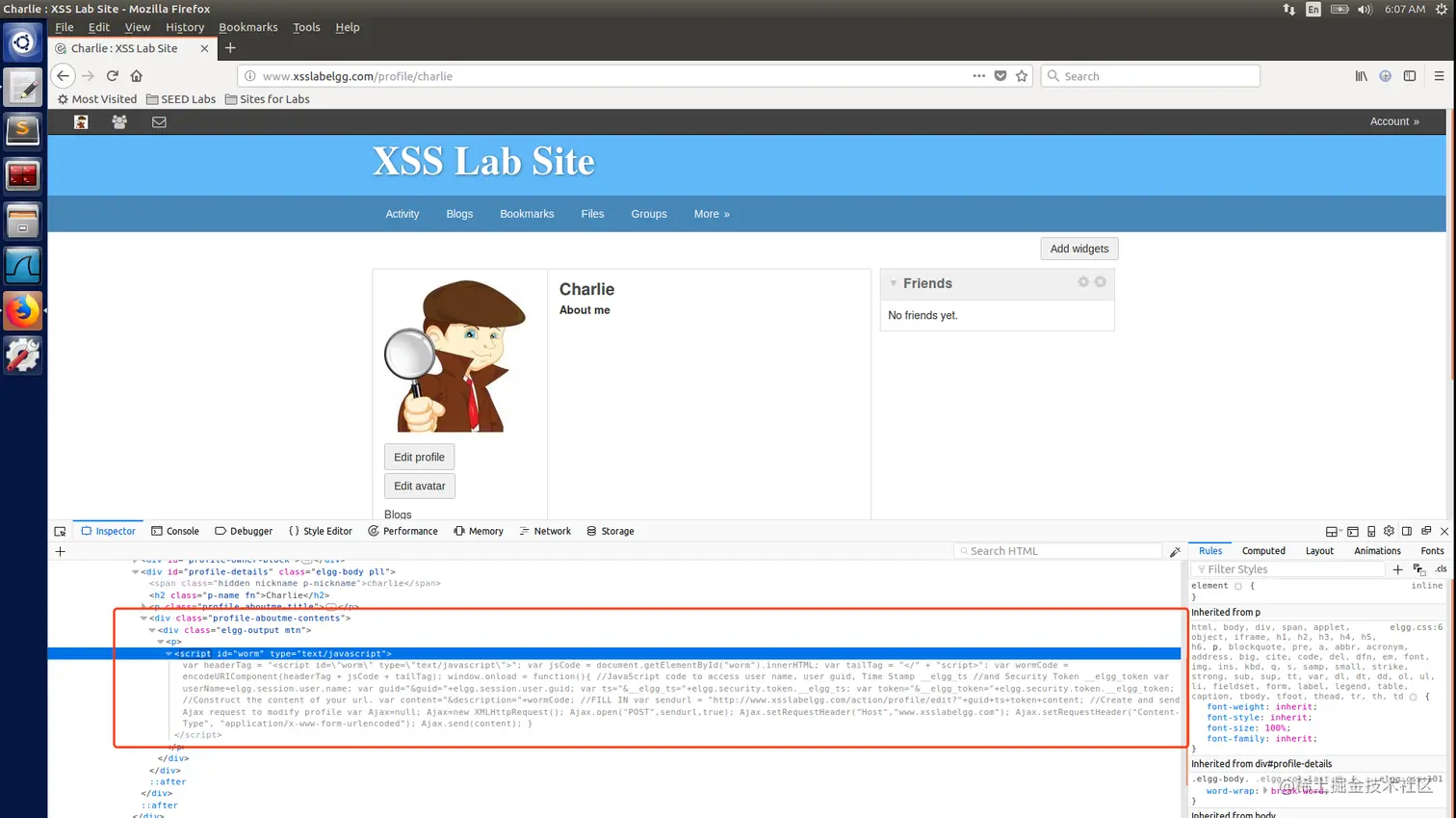The width and height of the screenshot is (1456, 818).
Task: Open the History menu
Action: (x=185, y=27)
